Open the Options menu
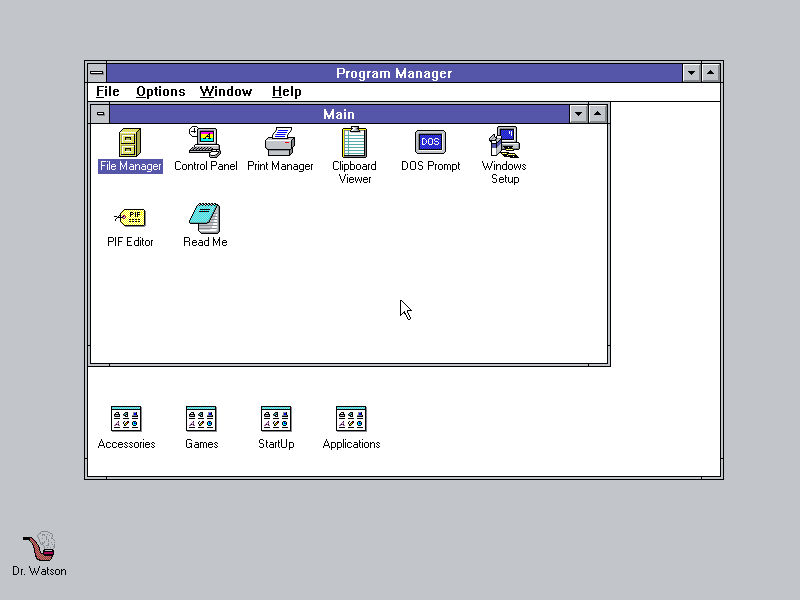The width and height of the screenshot is (800, 600). pos(160,91)
